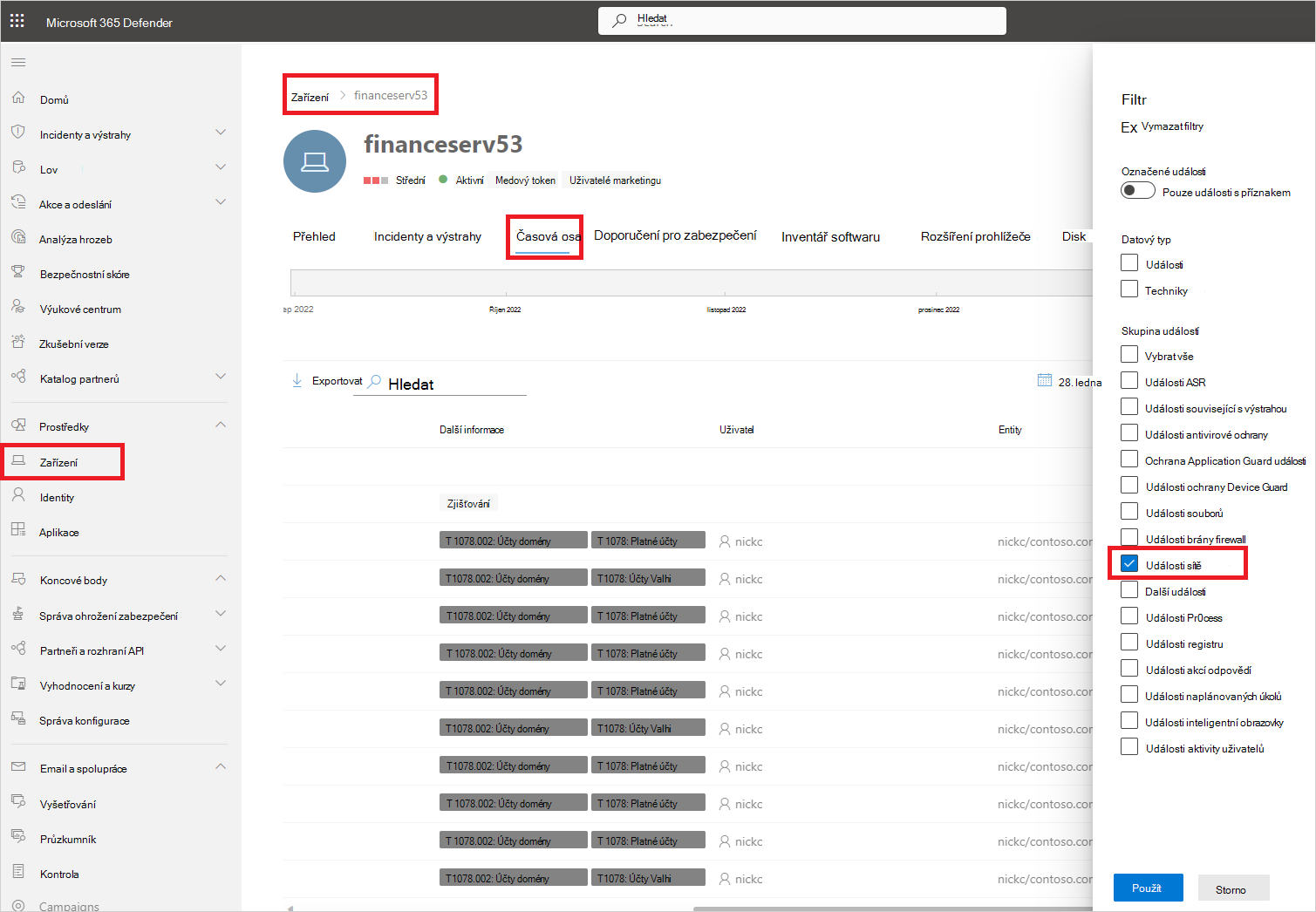Check the Události ASR checkbox
The image size is (1316, 912).
pos(1129,380)
